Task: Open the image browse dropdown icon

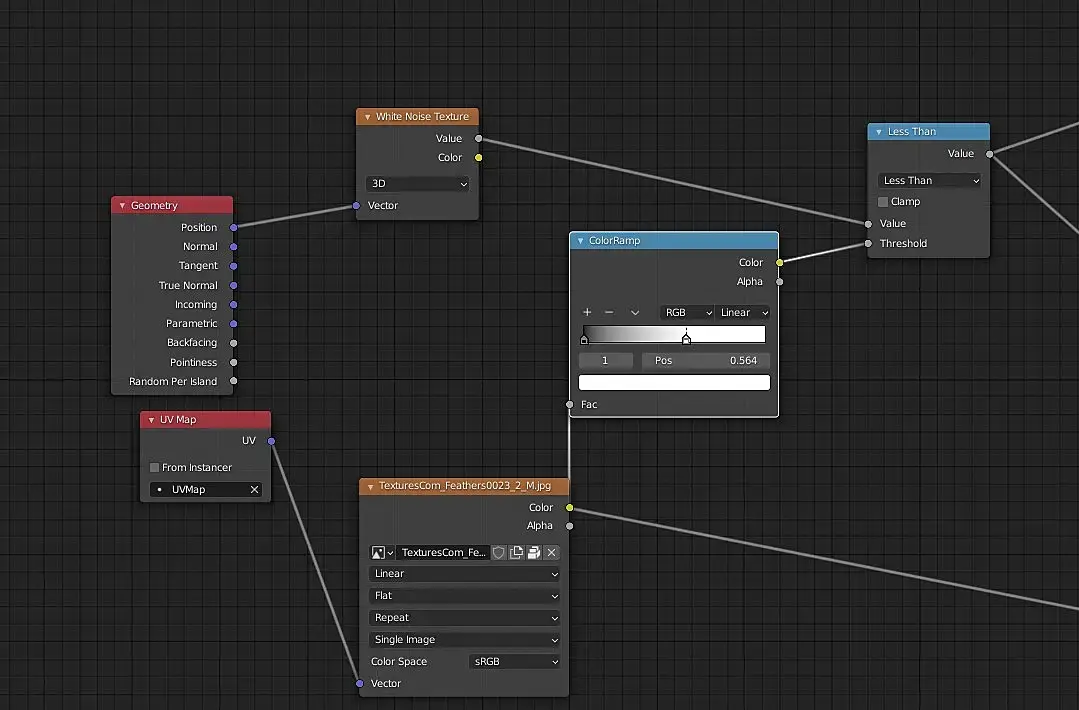Action: [x=382, y=552]
